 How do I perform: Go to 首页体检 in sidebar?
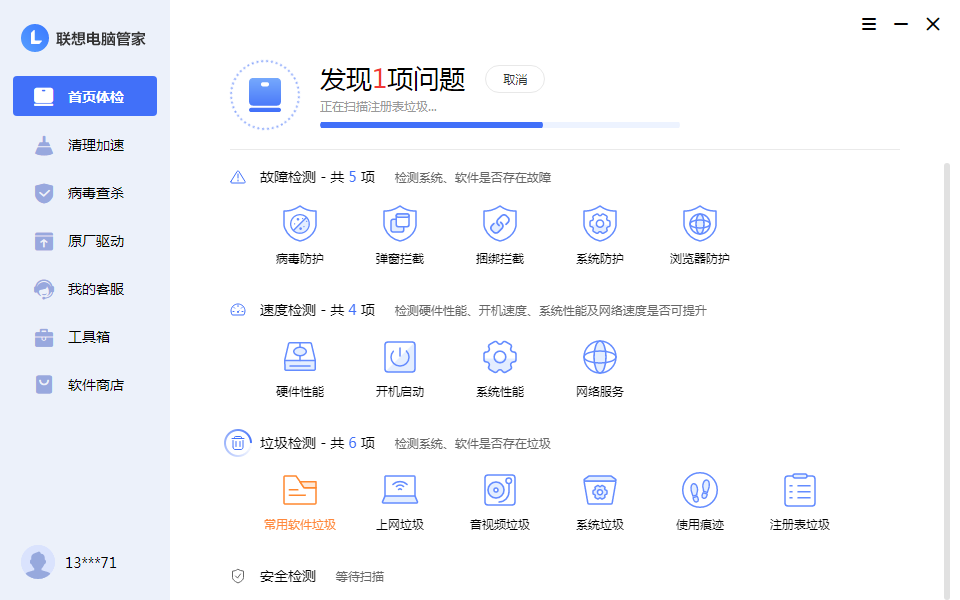(85, 96)
